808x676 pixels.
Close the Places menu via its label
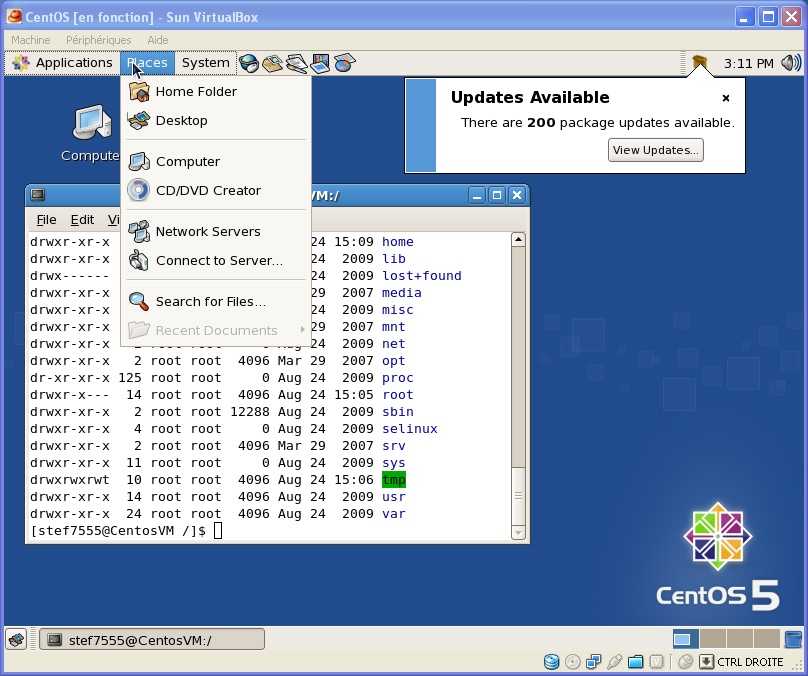(147, 63)
